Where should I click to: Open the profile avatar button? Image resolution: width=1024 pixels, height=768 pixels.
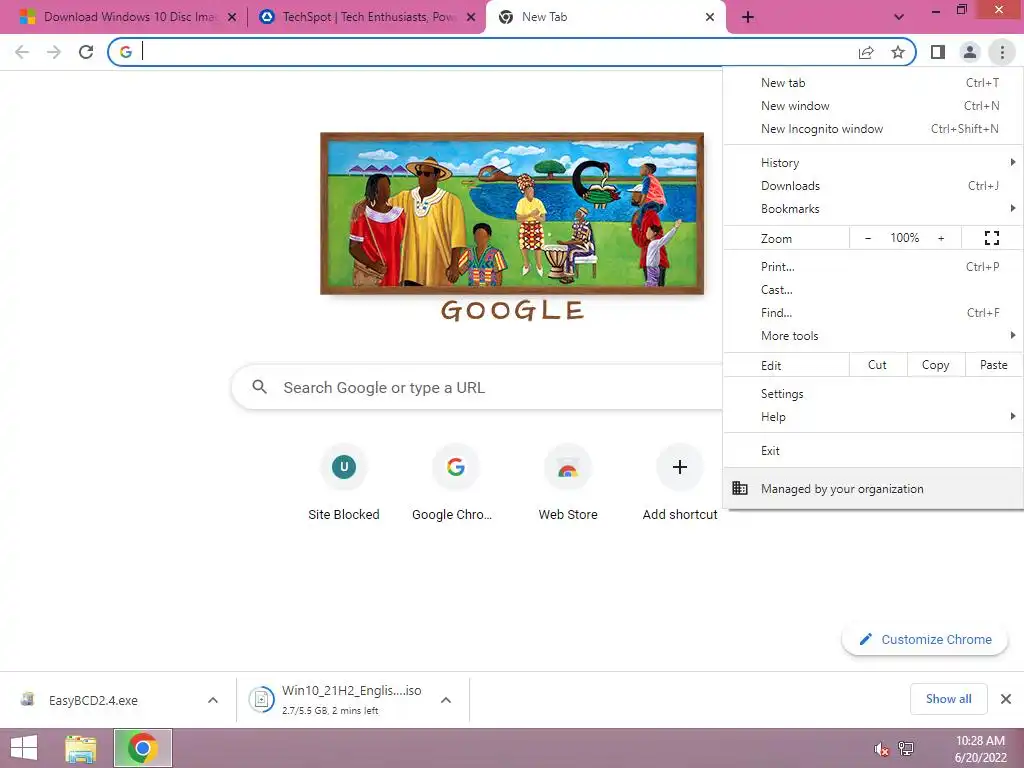click(x=970, y=52)
